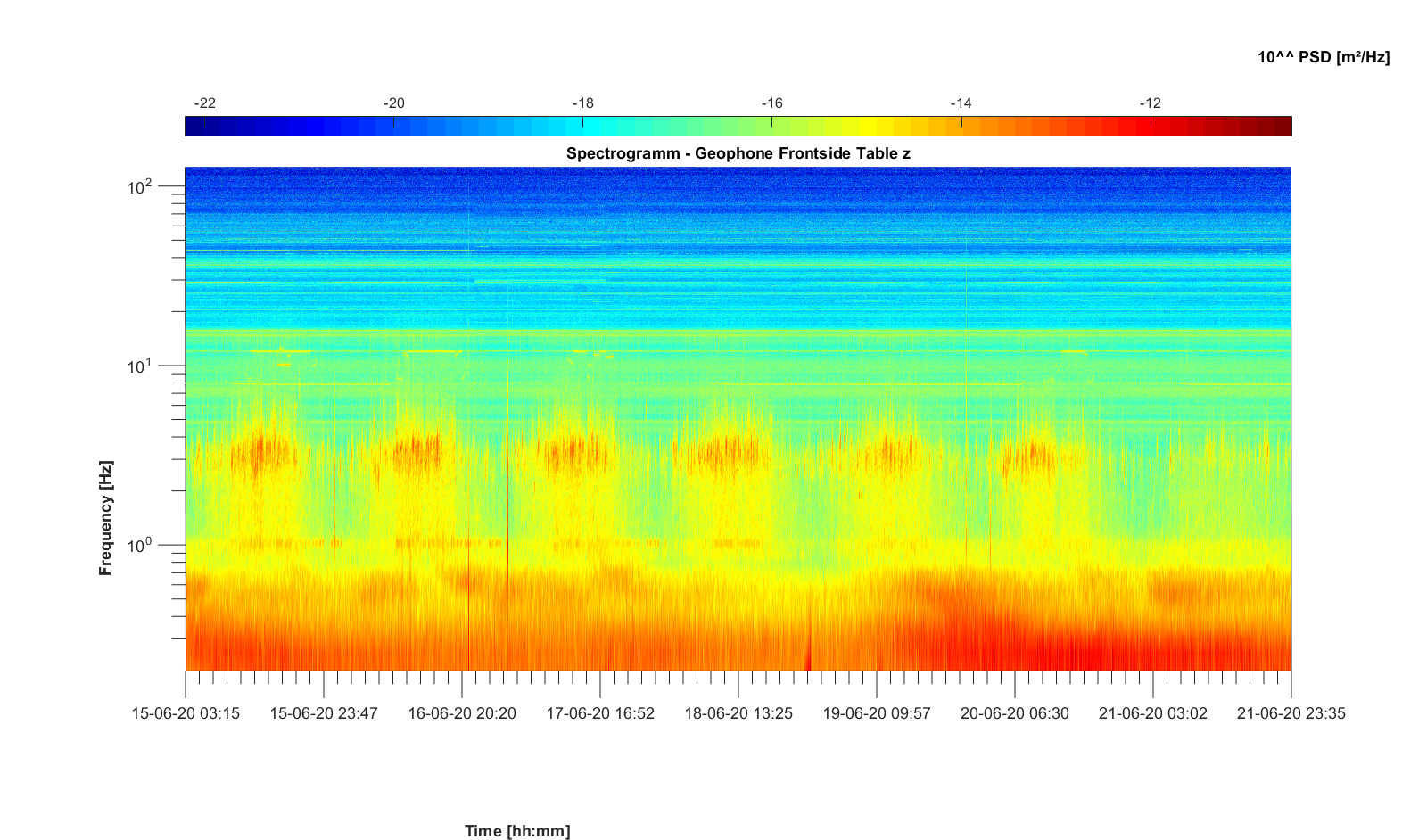Select colorbar tick label '-16'
Viewport: 1427px width, 840px height.
click(771, 103)
